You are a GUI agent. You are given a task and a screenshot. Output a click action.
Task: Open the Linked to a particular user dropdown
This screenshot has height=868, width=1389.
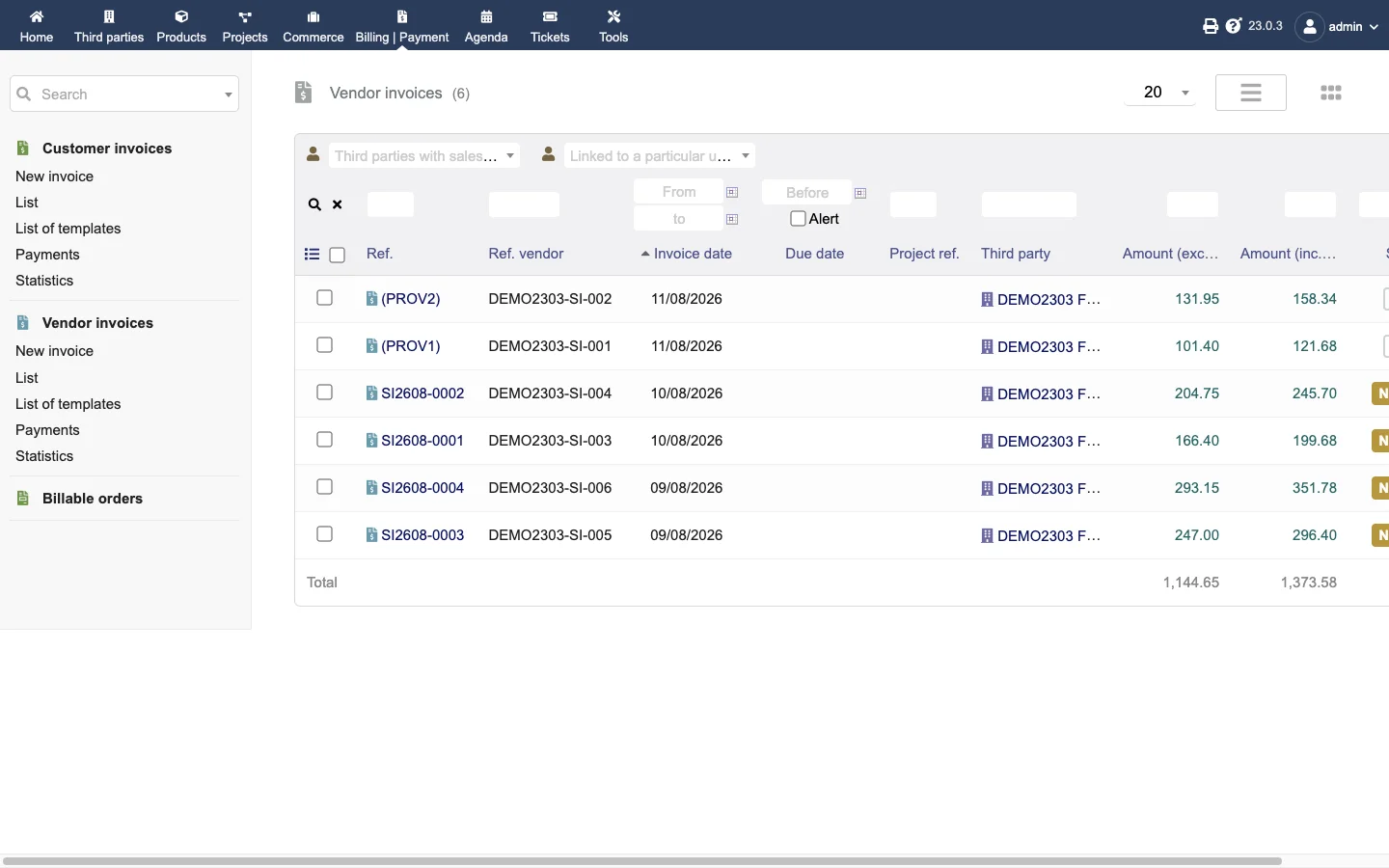point(660,156)
